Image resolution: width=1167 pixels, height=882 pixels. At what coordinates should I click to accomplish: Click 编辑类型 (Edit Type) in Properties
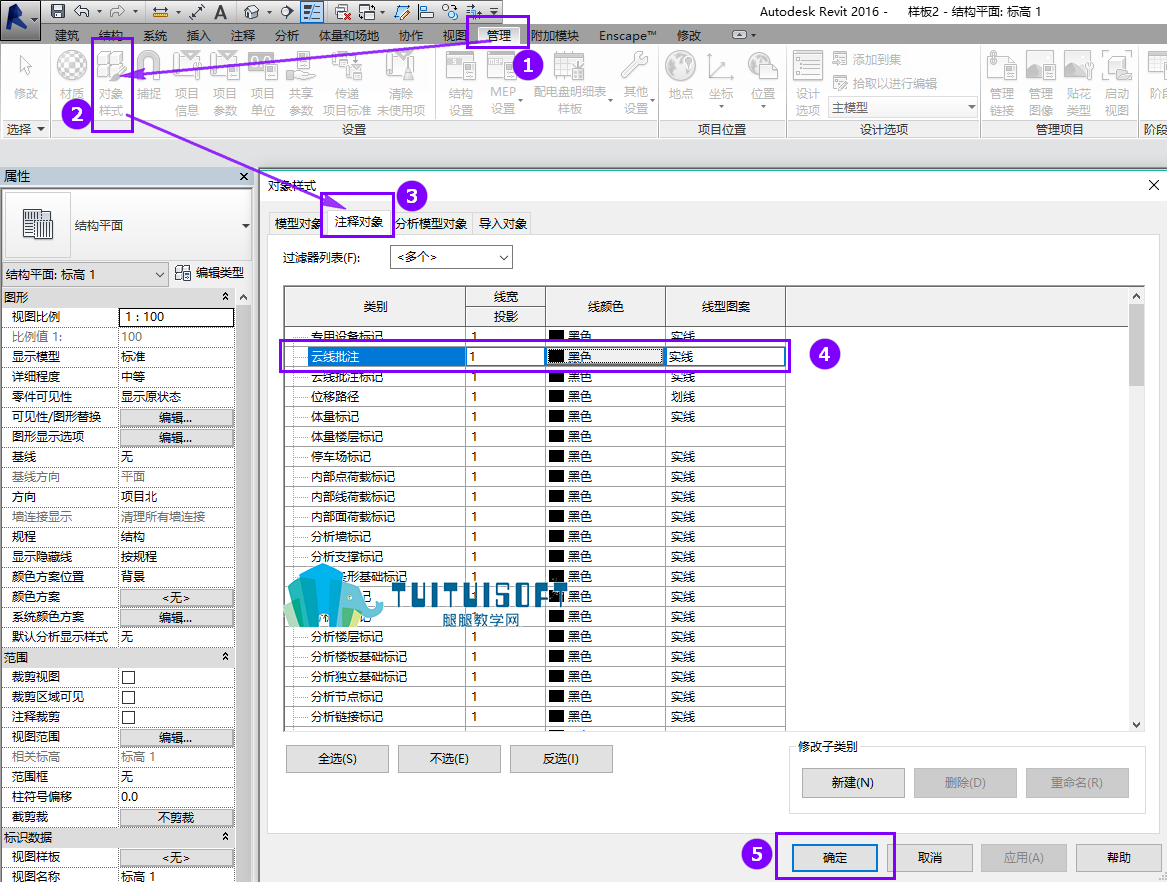pyautogui.click(x=209, y=273)
